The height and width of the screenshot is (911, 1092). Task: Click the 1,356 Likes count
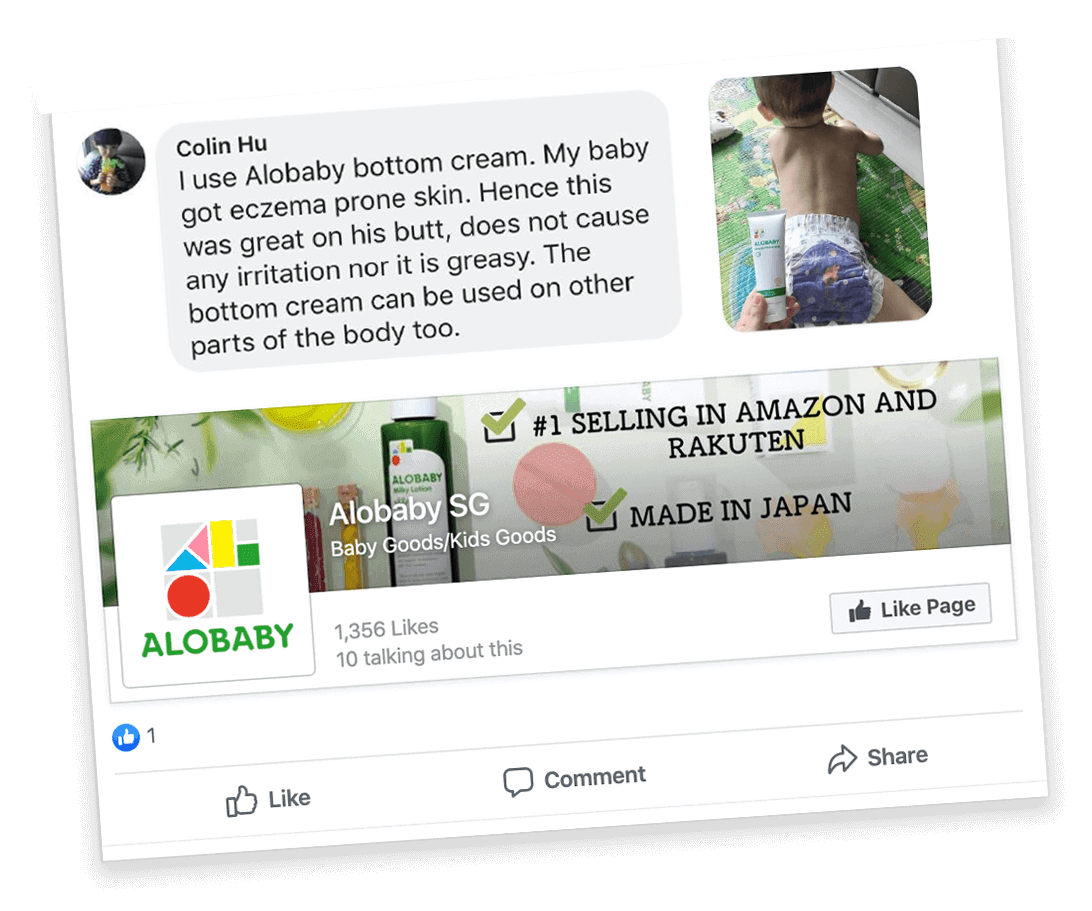click(387, 629)
